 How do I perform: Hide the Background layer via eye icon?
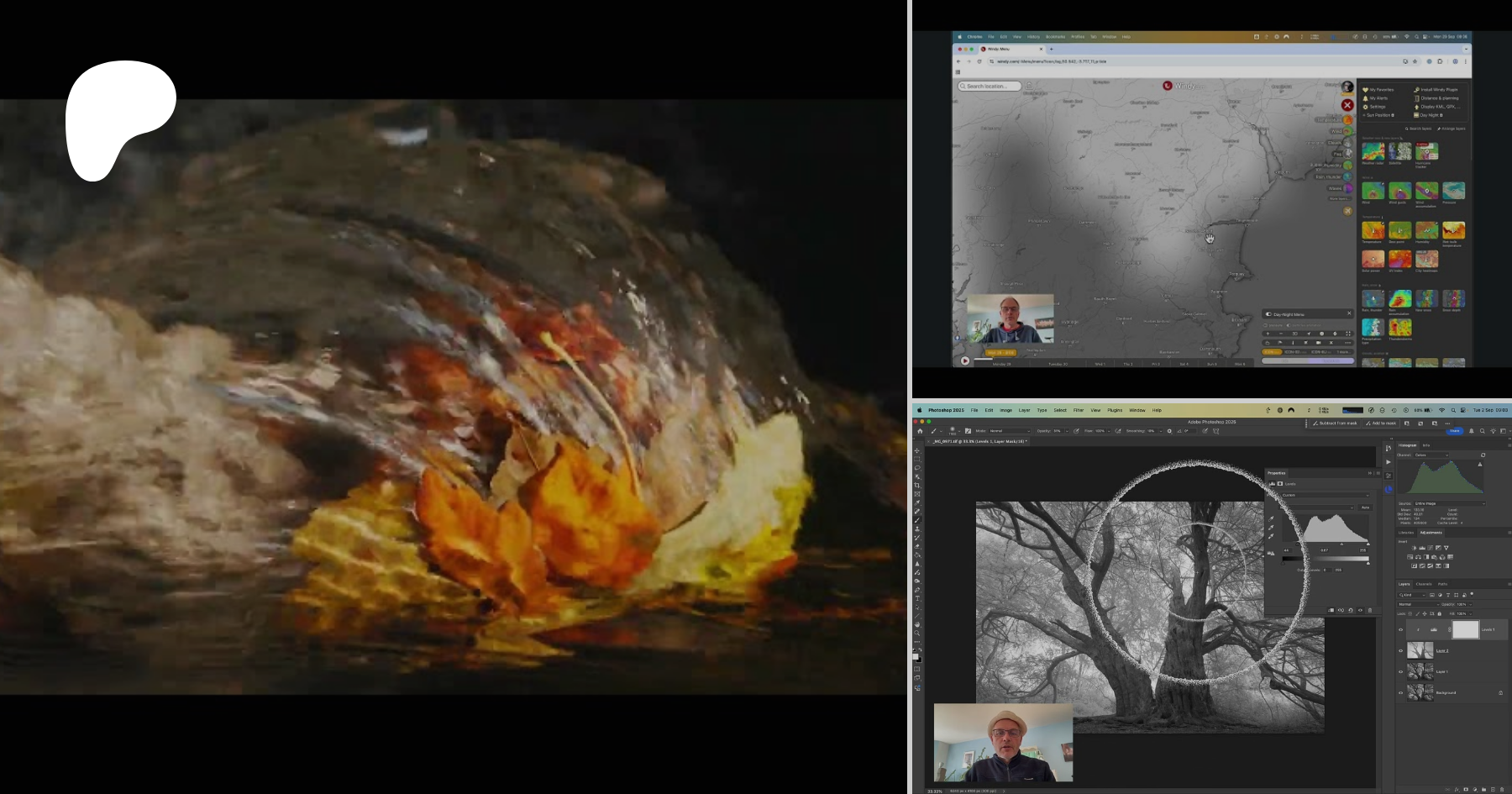[1400, 693]
